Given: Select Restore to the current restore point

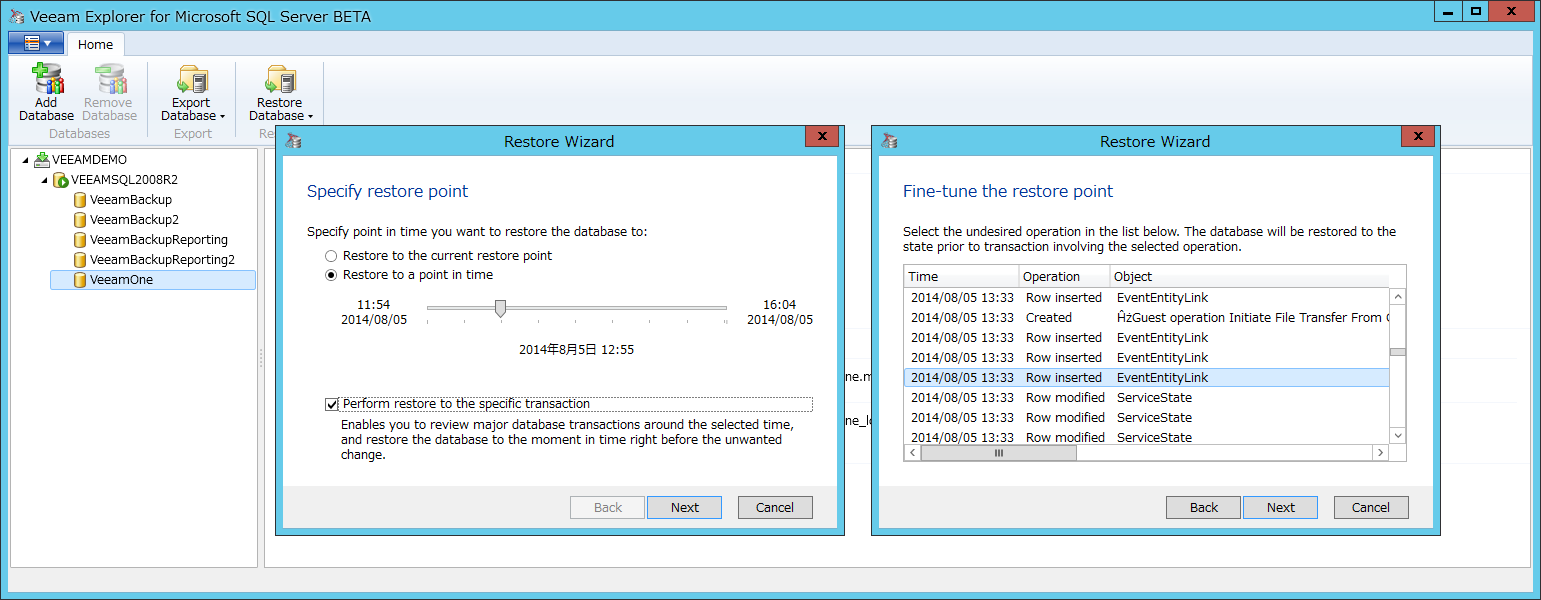Looking at the screenshot, I should point(332,256).
